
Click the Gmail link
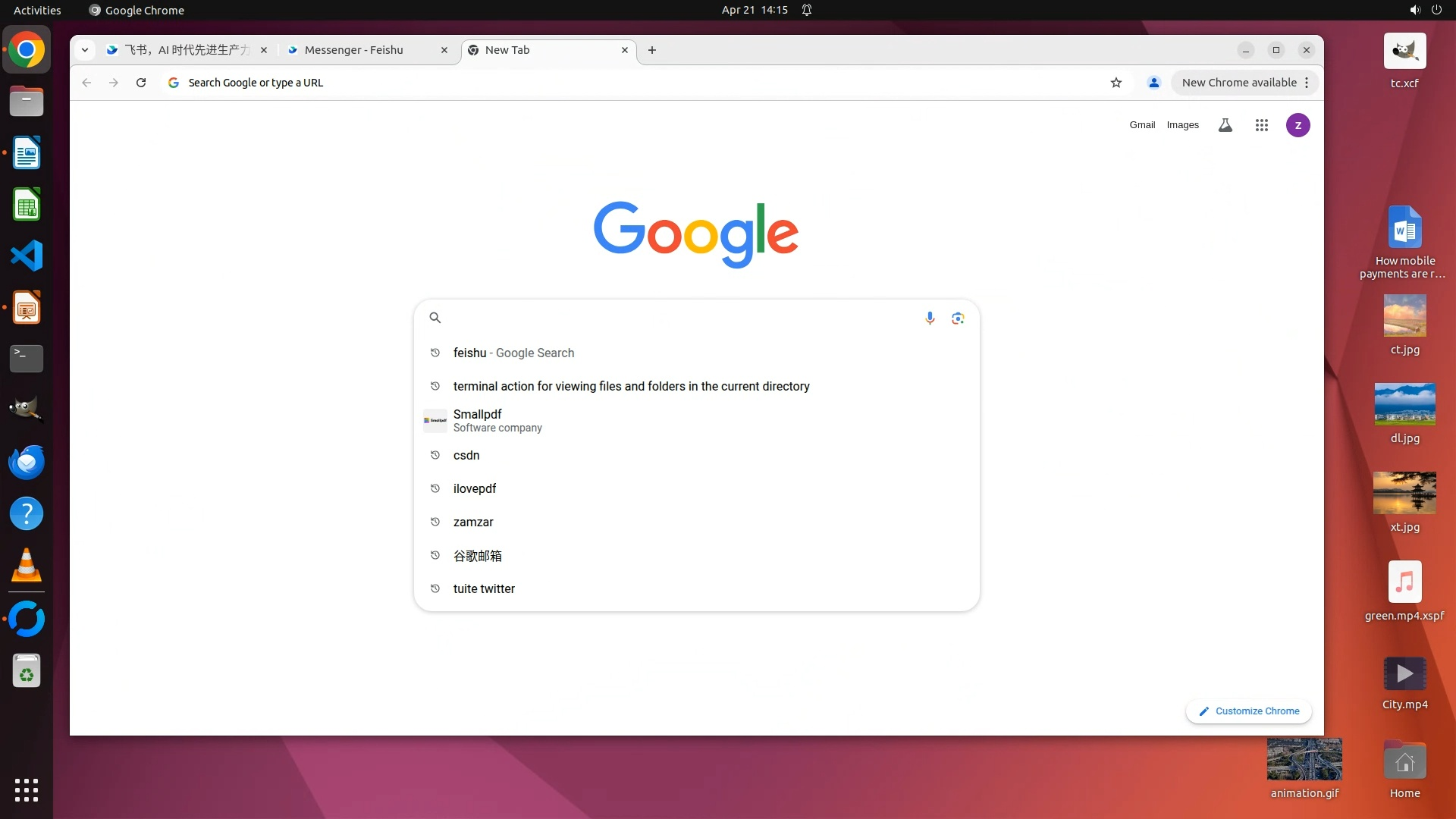[x=1141, y=125]
